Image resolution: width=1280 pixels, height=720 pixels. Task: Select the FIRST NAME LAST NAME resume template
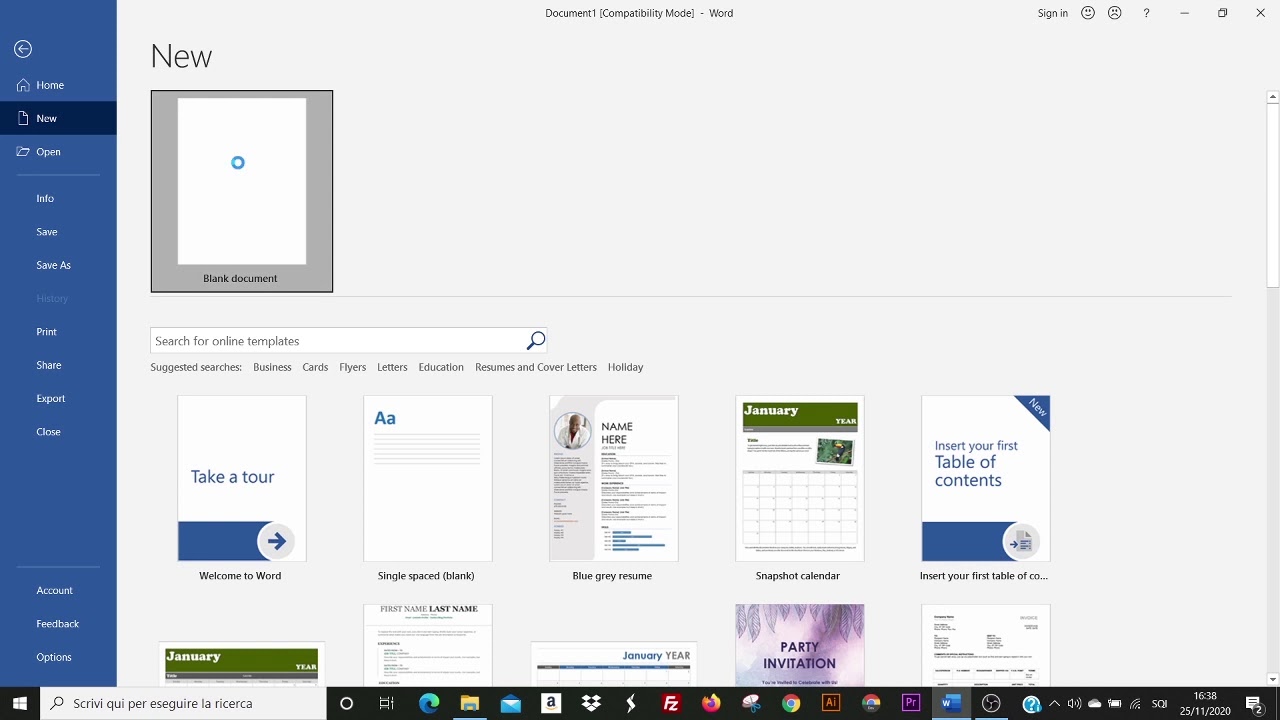pos(428,645)
